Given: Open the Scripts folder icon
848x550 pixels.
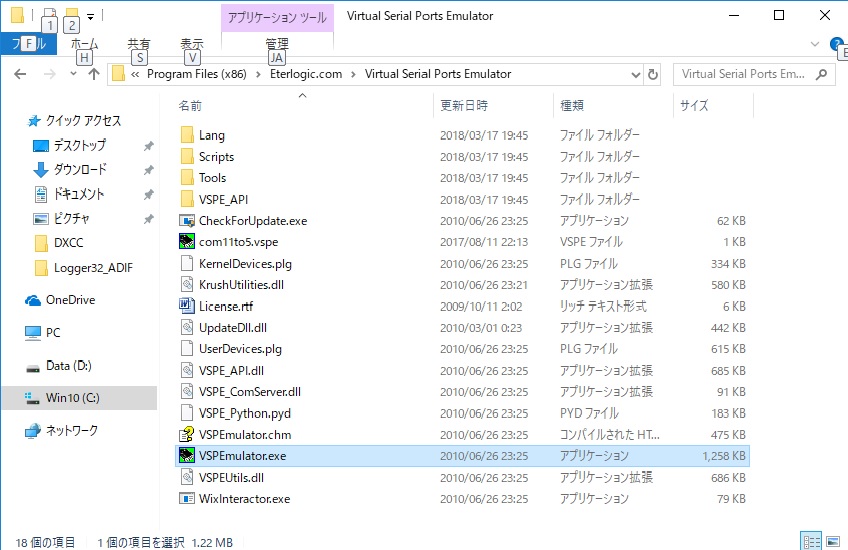Looking at the screenshot, I should (x=187, y=156).
